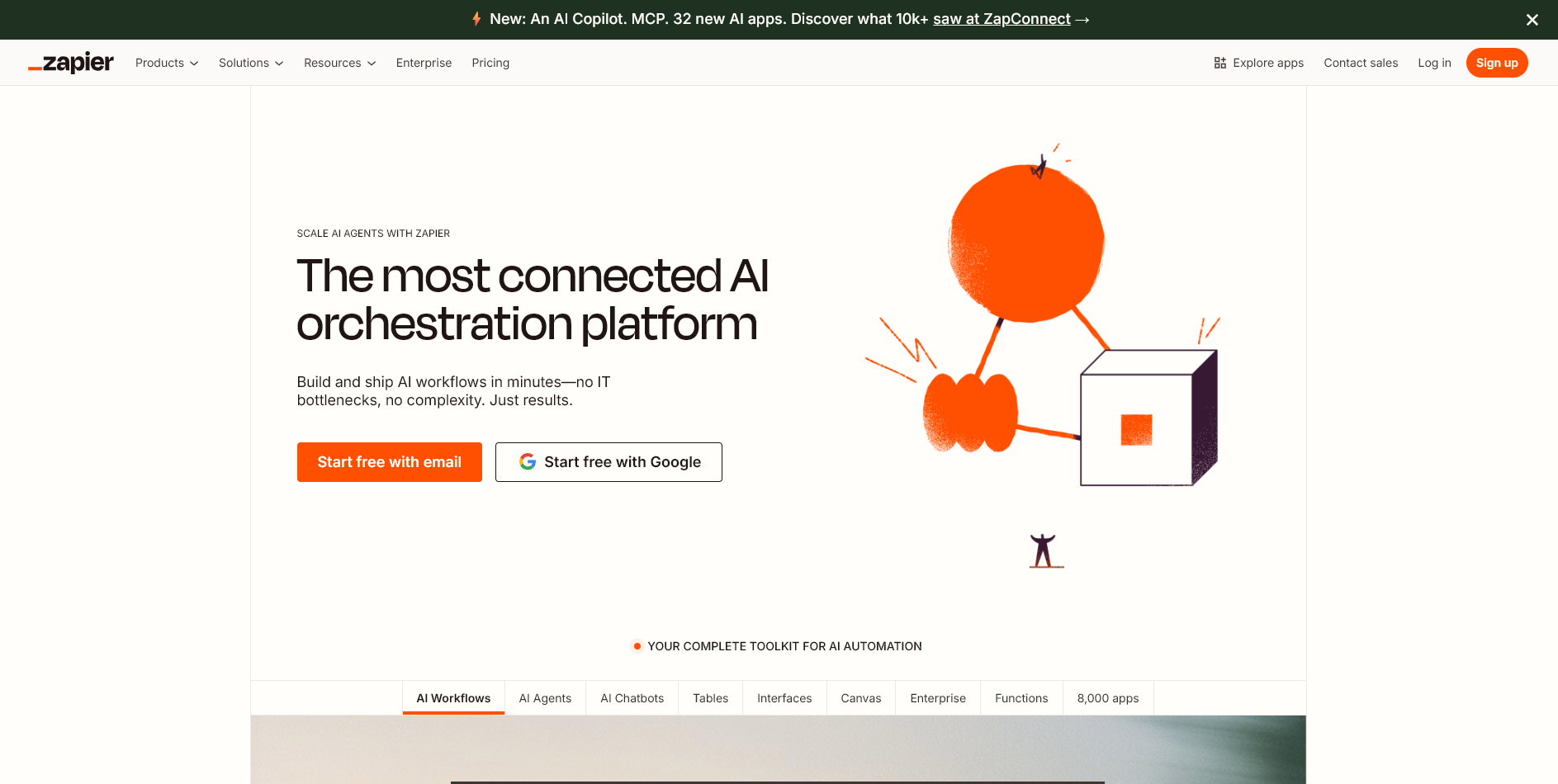The width and height of the screenshot is (1558, 784).
Task: Switch to the AI Agents tab
Action: (545, 697)
